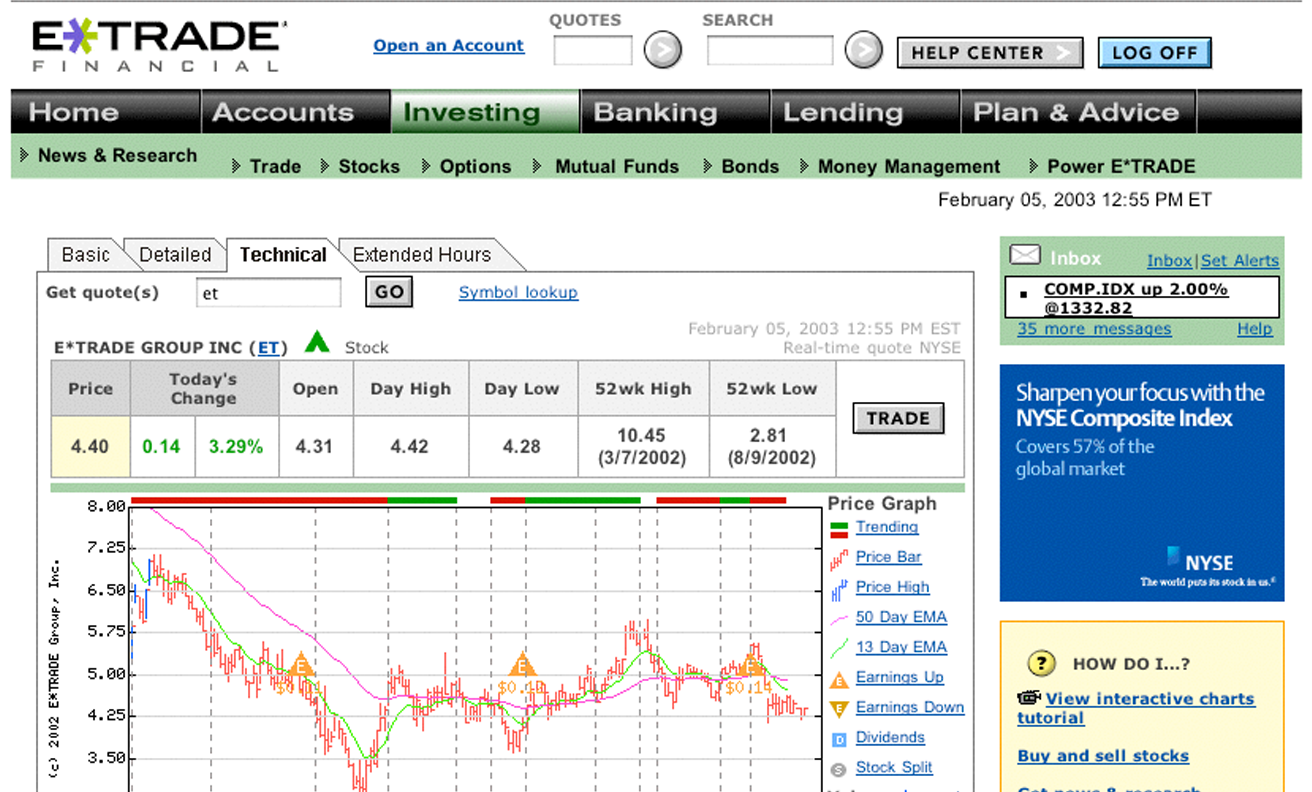Click the 50 Day EMA legend line icon
The width and height of the screenshot is (1312, 792).
point(839,618)
